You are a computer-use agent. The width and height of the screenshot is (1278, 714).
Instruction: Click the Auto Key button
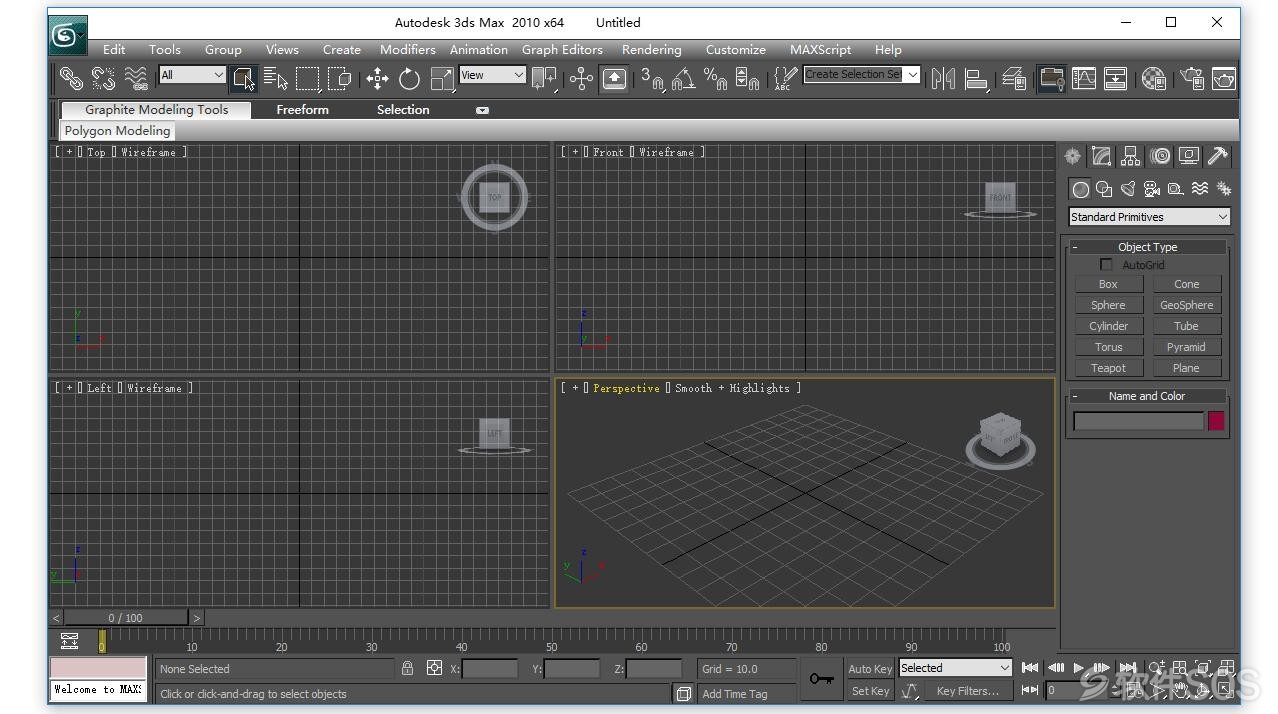click(870, 669)
